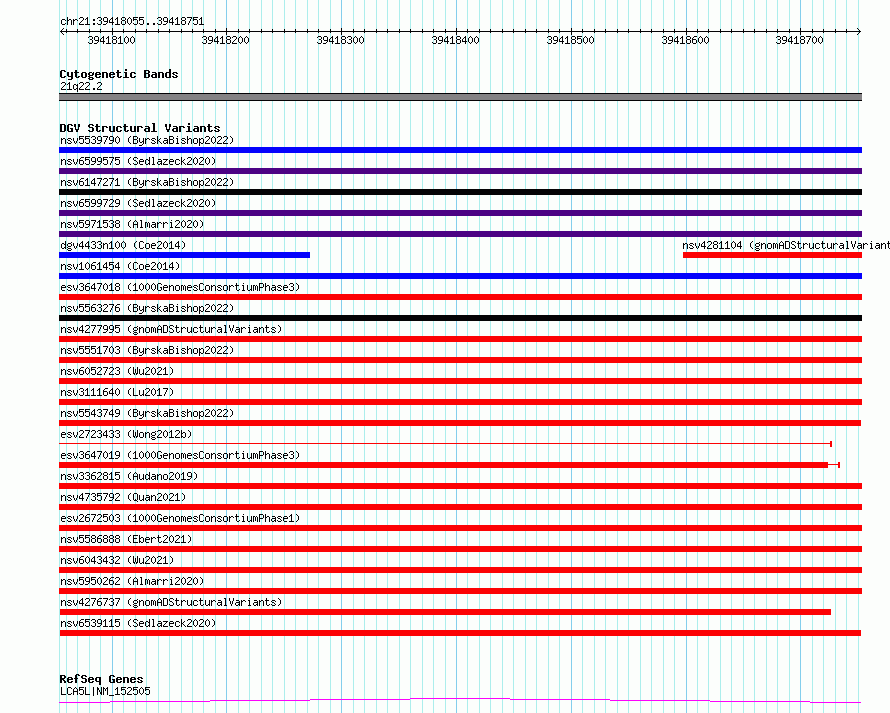Click the magenta LCA5L gene line
890x713 pixels.
pos(460,701)
